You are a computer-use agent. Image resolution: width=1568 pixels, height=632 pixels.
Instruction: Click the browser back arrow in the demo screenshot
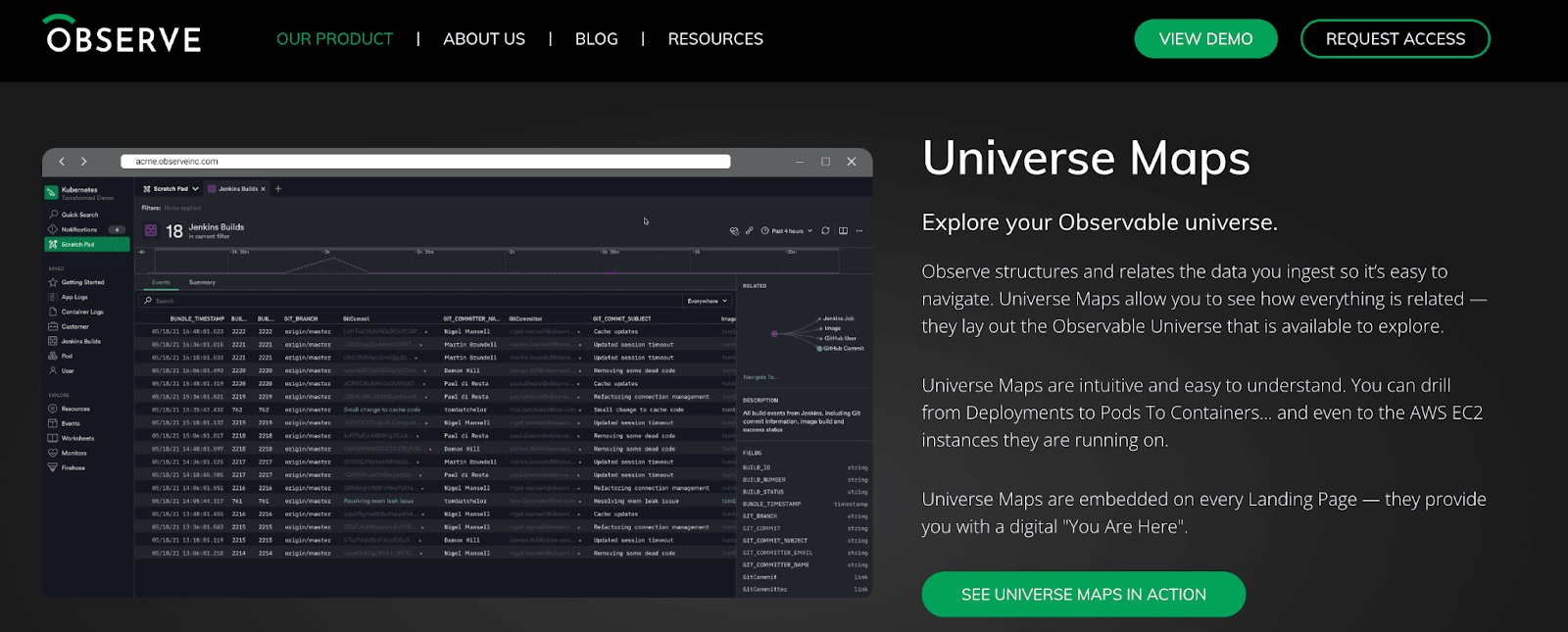coord(62,162)
